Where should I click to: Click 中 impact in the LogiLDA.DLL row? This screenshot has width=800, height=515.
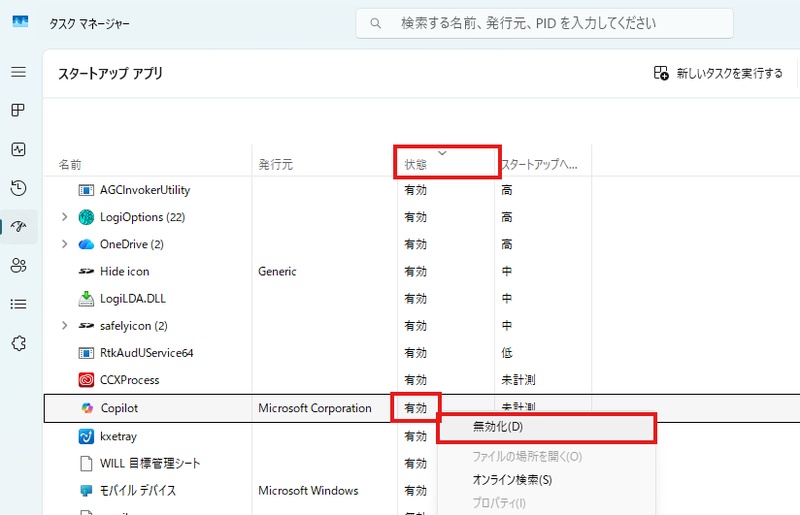507,298
